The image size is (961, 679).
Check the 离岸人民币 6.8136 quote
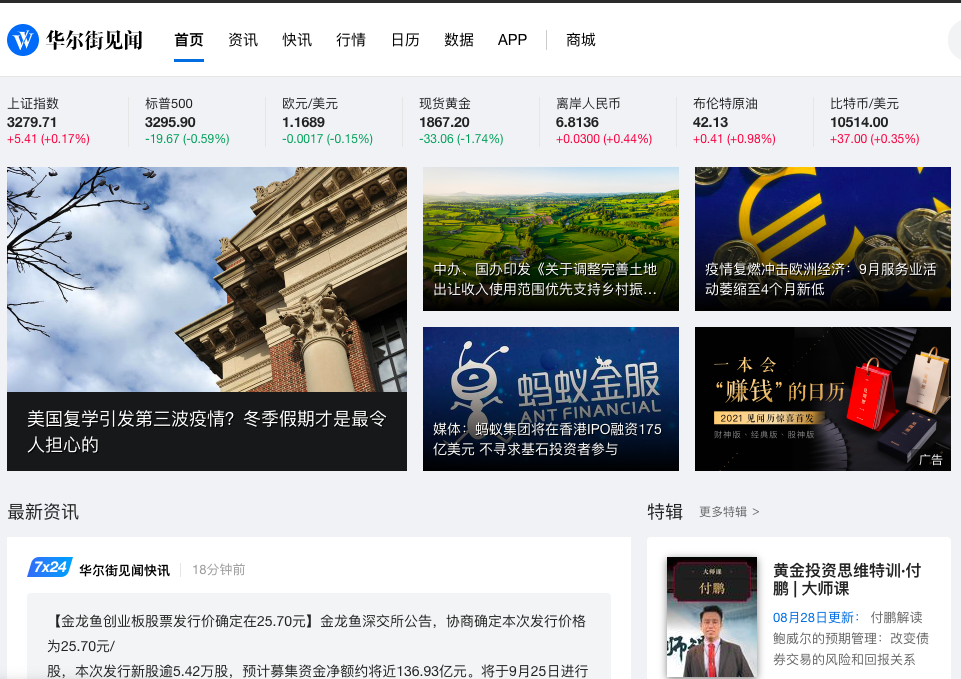(x=604, y=121)
